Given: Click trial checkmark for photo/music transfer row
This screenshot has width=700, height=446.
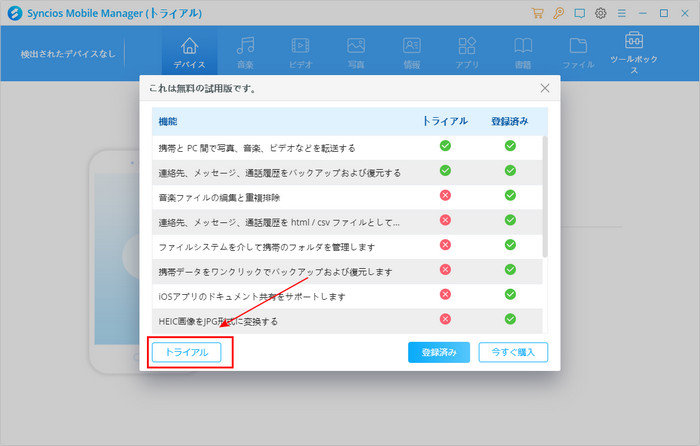Looking at the screenshot, I should point(445,146).
